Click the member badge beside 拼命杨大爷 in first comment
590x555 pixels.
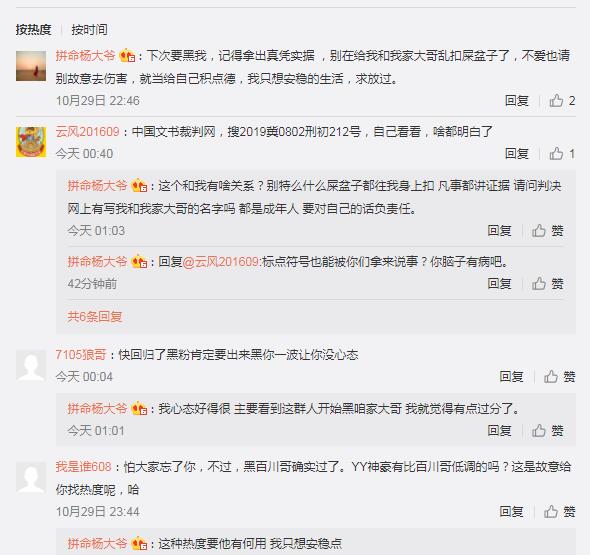(127, 56)
